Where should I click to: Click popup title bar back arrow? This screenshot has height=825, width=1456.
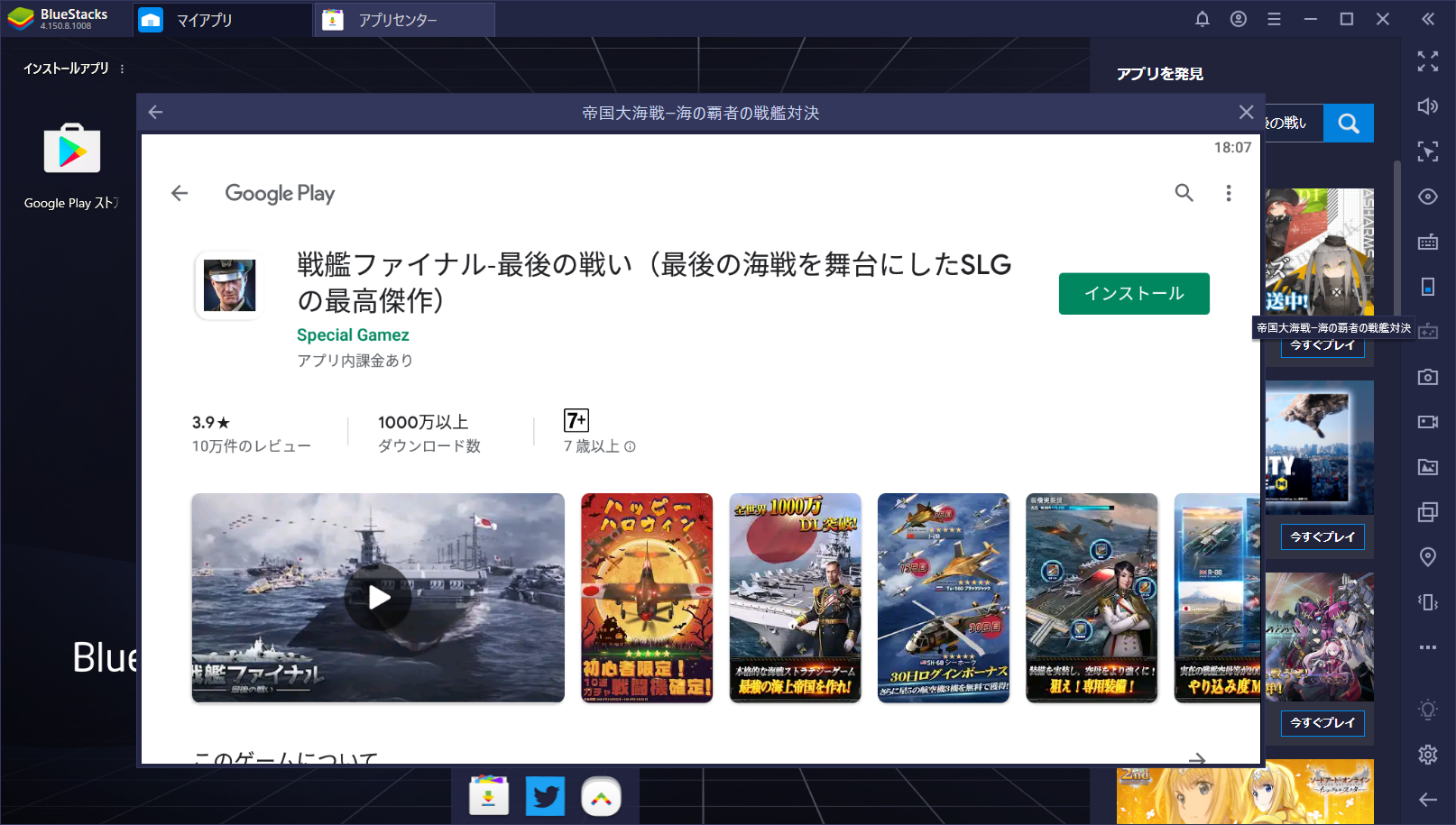point(155,112)
